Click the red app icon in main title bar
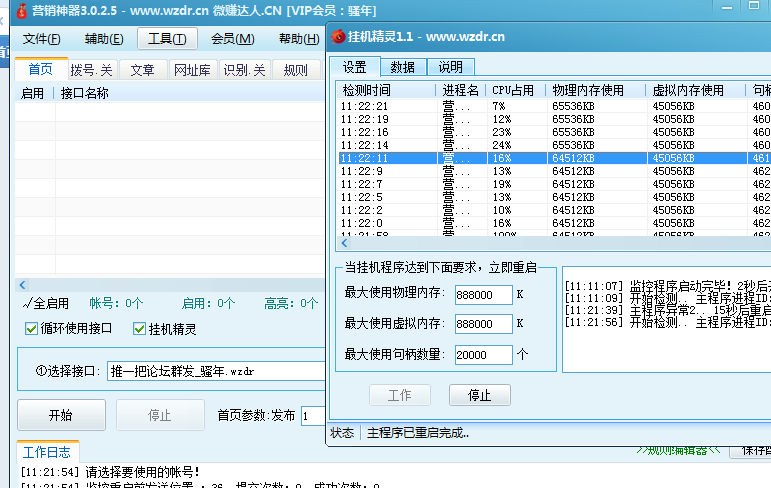 pos(21,10)
